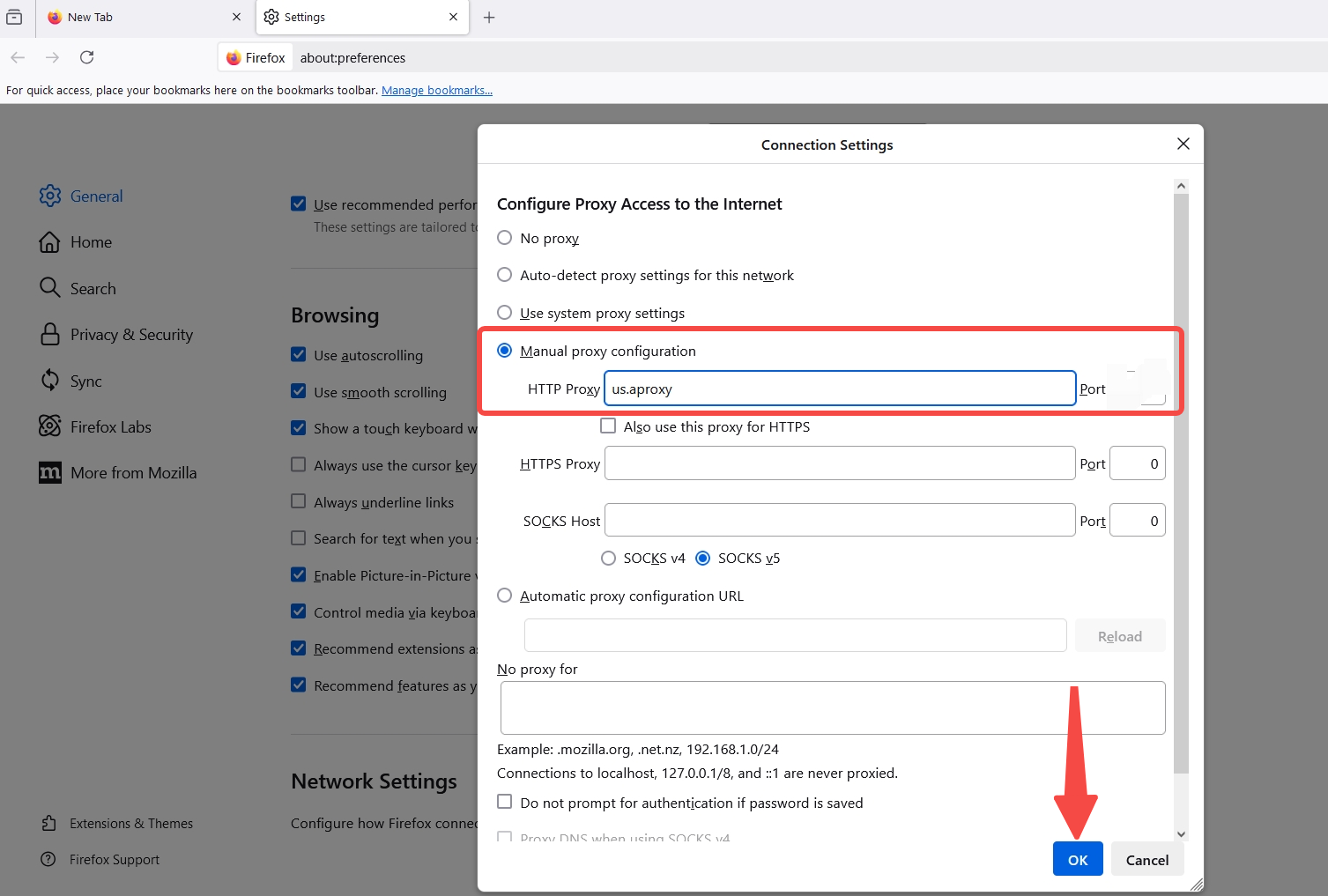
Task: Select SOCKS v4
Action: click(608, 558)
